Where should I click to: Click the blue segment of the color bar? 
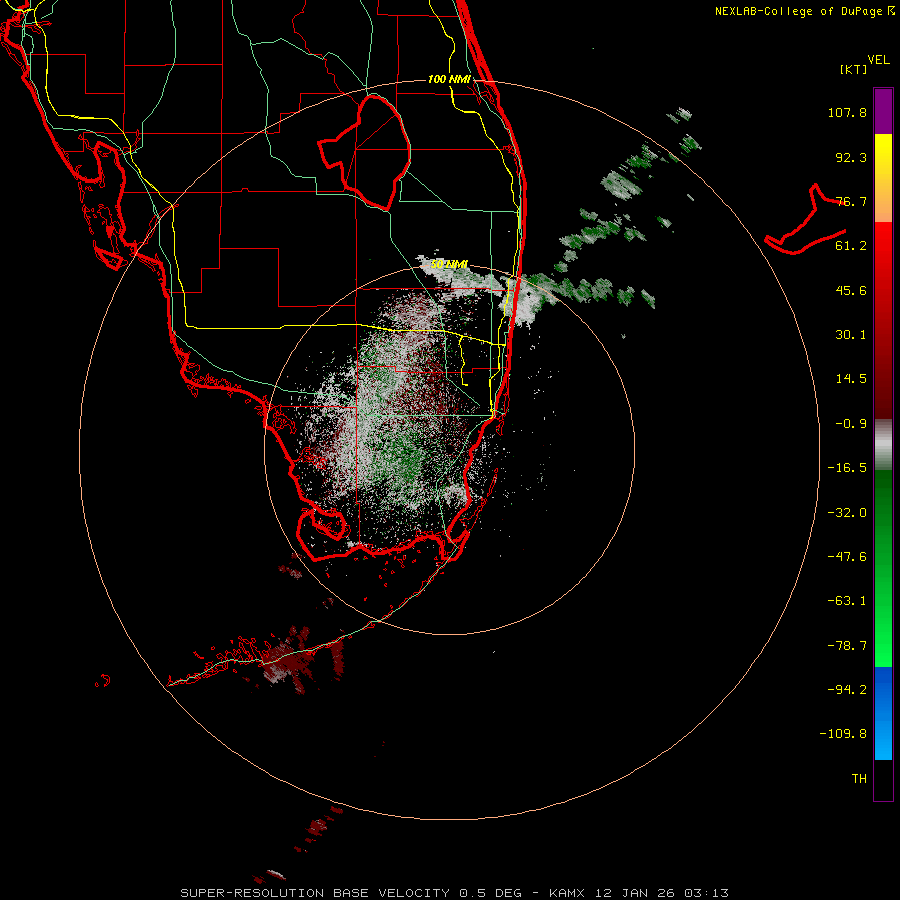pyautogui.click(x=883, y=713)
